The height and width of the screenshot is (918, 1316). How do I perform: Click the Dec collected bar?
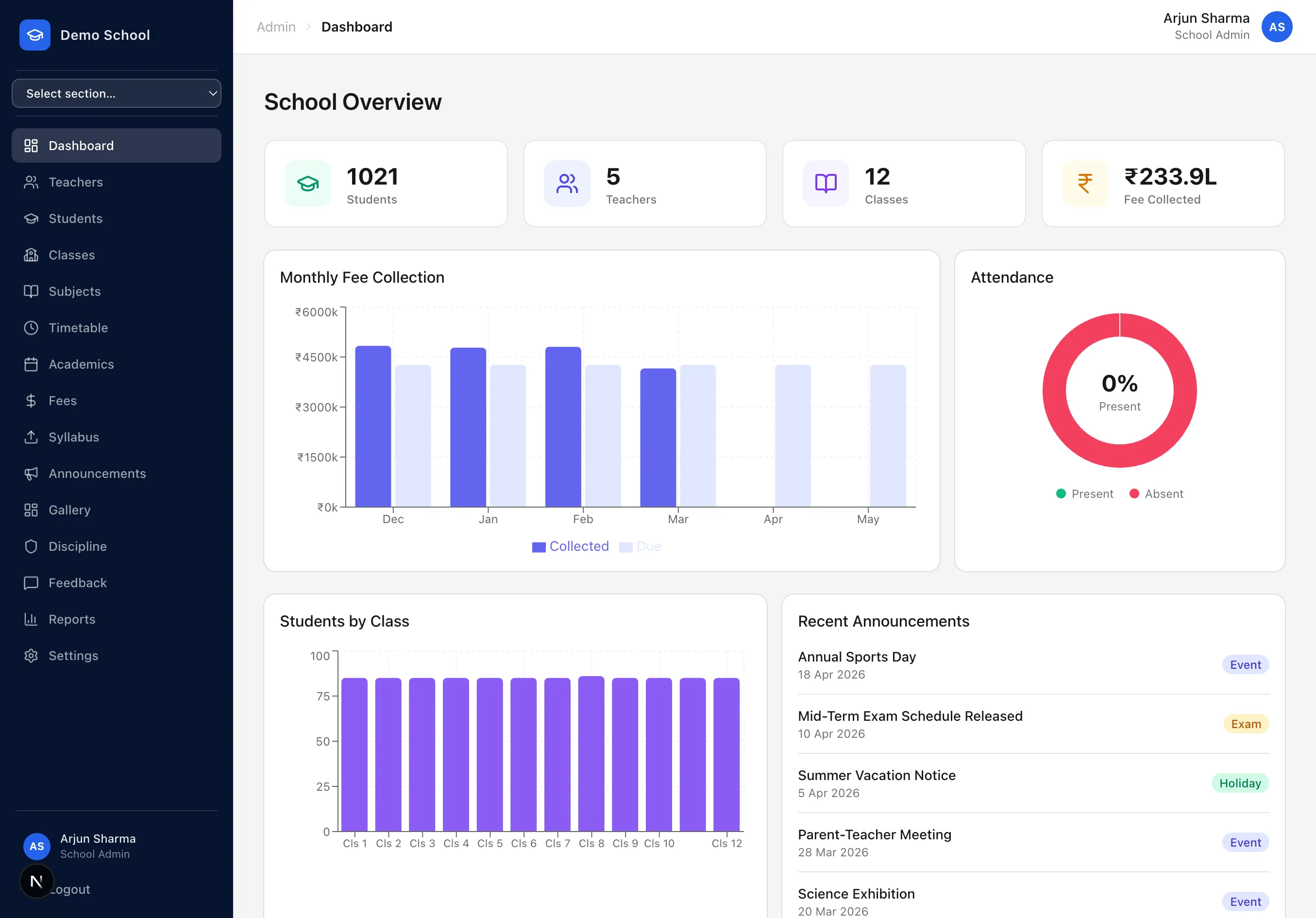[373, 426]
